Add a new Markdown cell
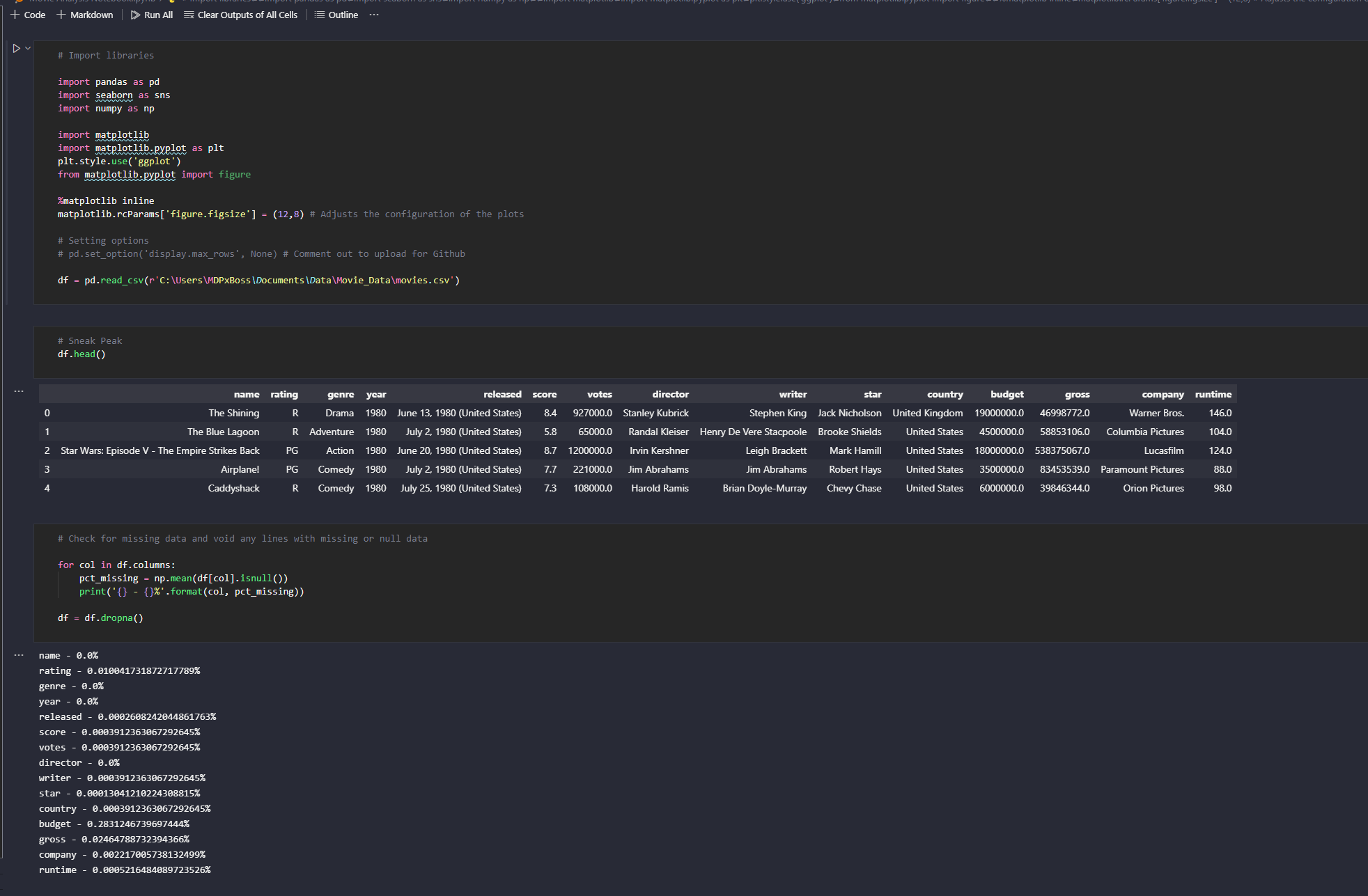The width and height of the screenshot is (1368, 896). click(84, 15)
